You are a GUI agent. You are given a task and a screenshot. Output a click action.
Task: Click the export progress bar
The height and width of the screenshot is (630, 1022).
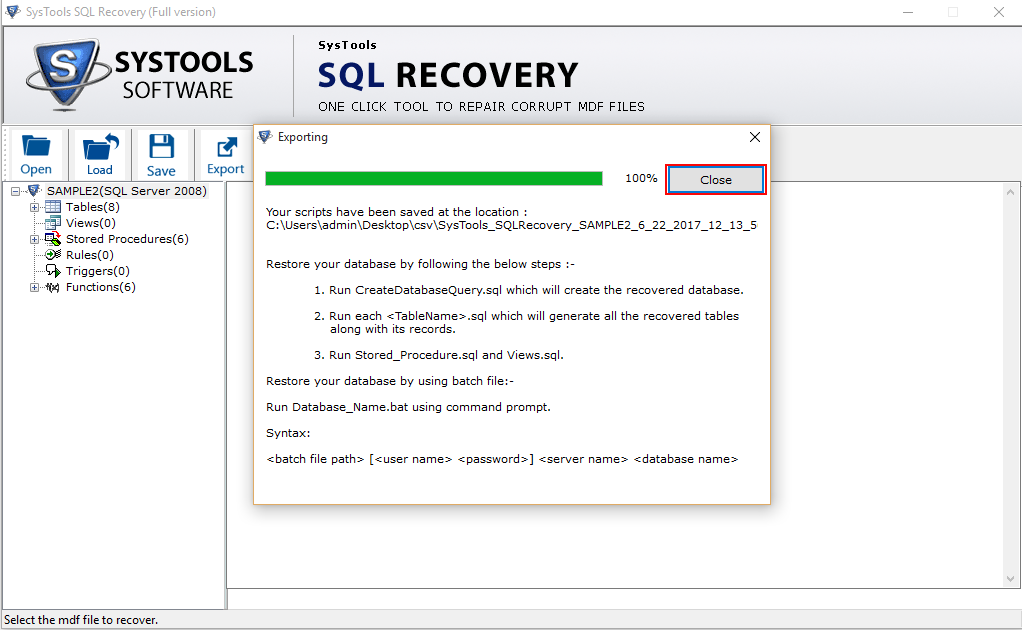point(433,179)
